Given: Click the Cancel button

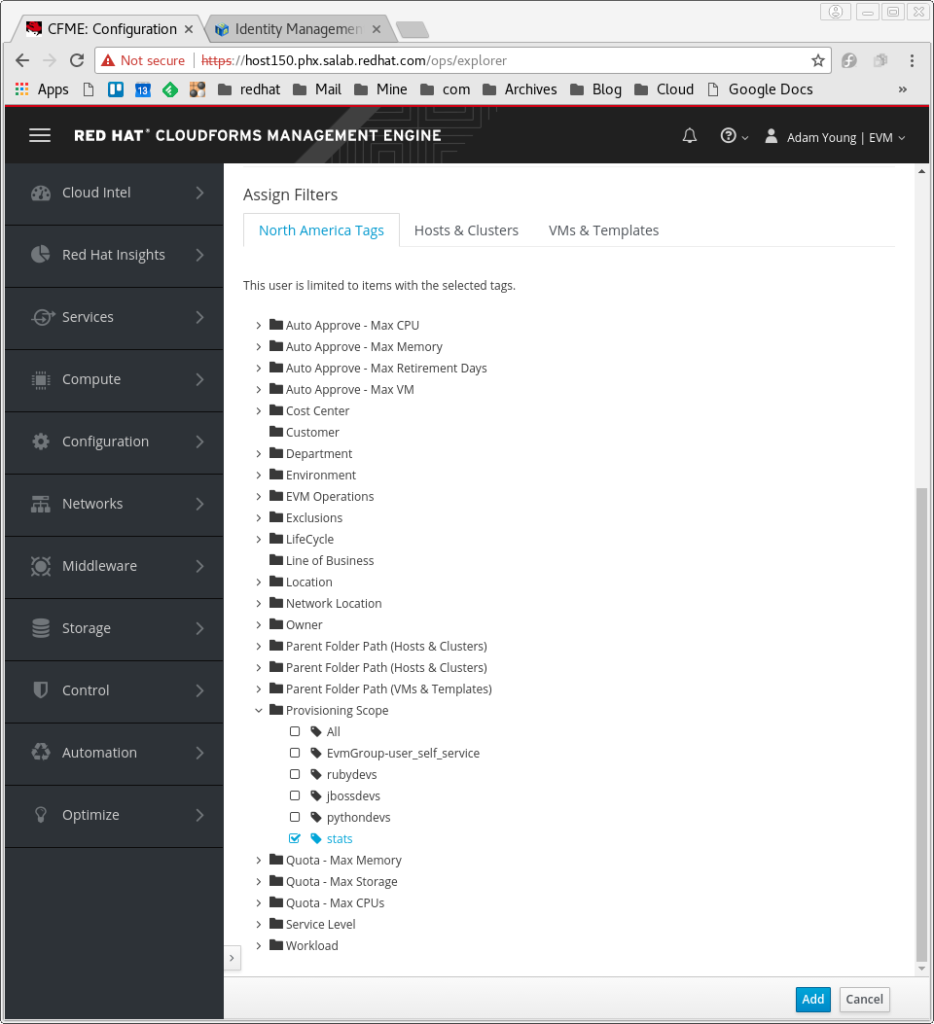Looking at the screenshot, I should pos(864,999).
